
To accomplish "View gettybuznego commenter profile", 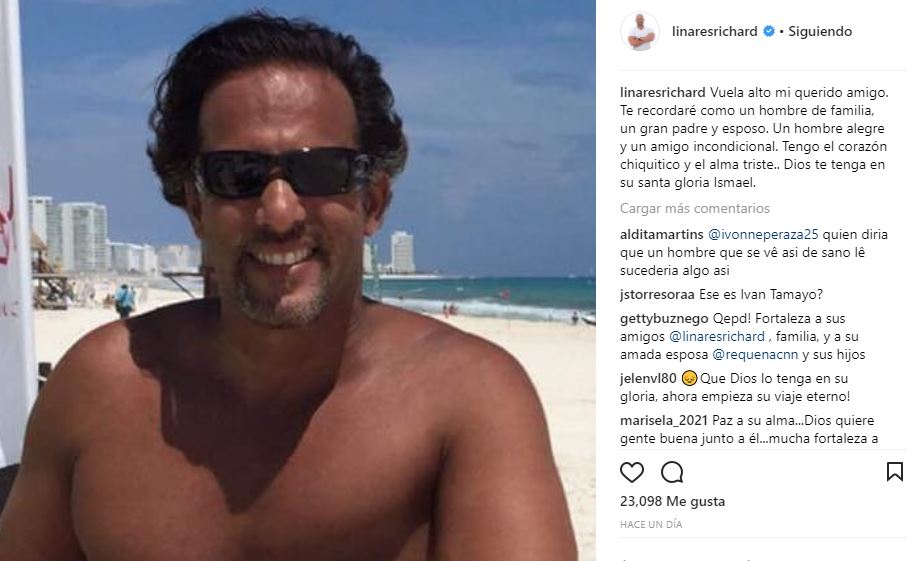I will (x=664, y=318).
